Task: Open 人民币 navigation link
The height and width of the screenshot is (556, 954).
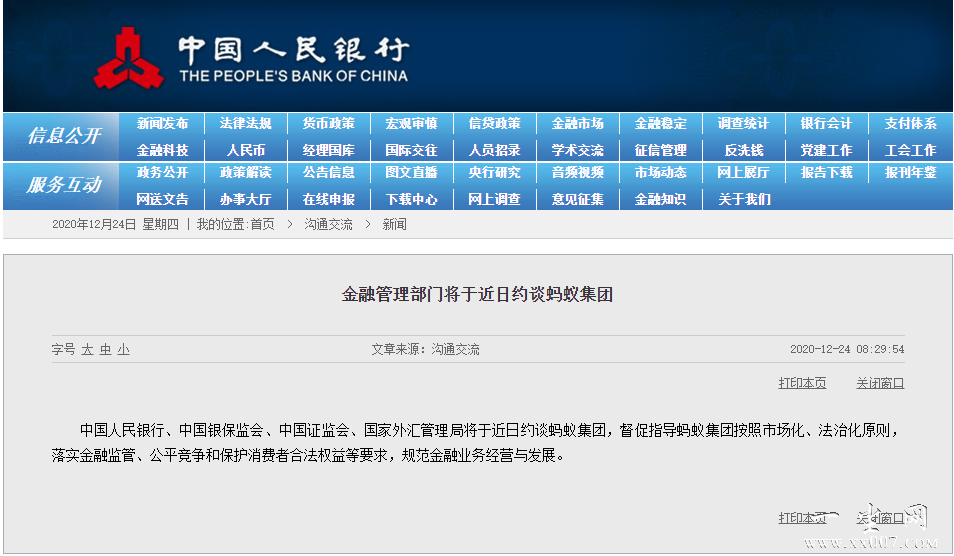Action: point(246,150)
